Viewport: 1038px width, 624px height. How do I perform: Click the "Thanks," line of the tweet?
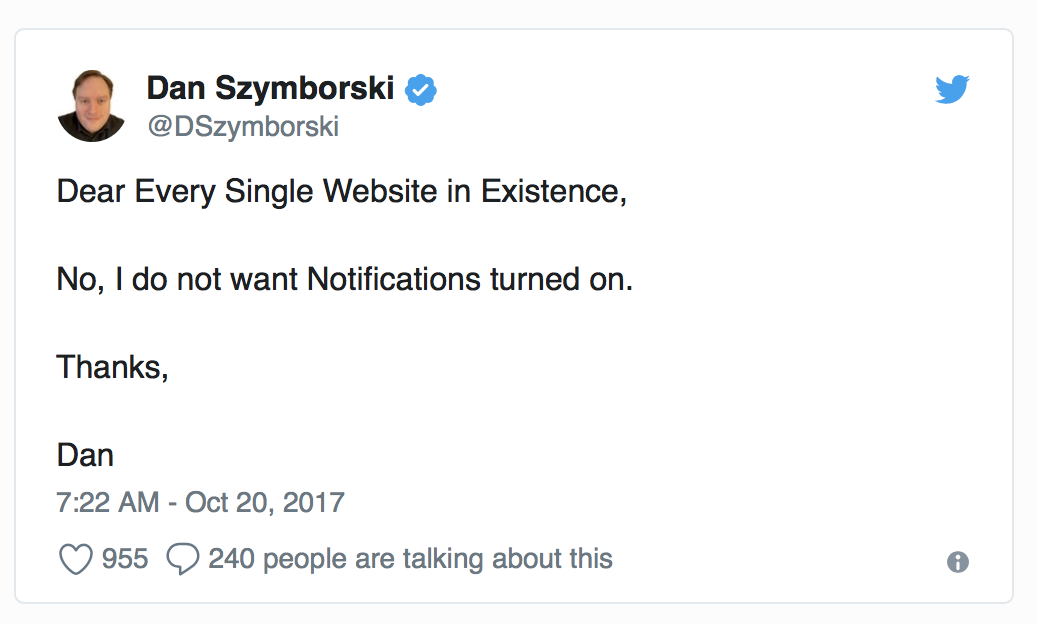[112, 367]
